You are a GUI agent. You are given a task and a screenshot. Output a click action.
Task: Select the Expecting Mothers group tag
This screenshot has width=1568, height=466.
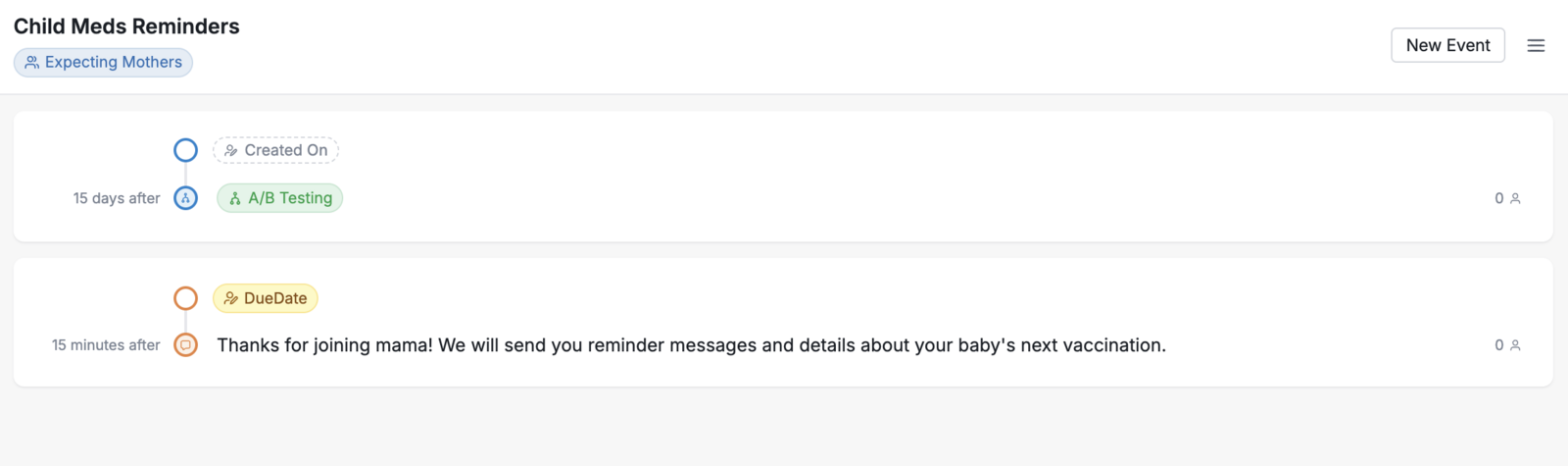103,62
